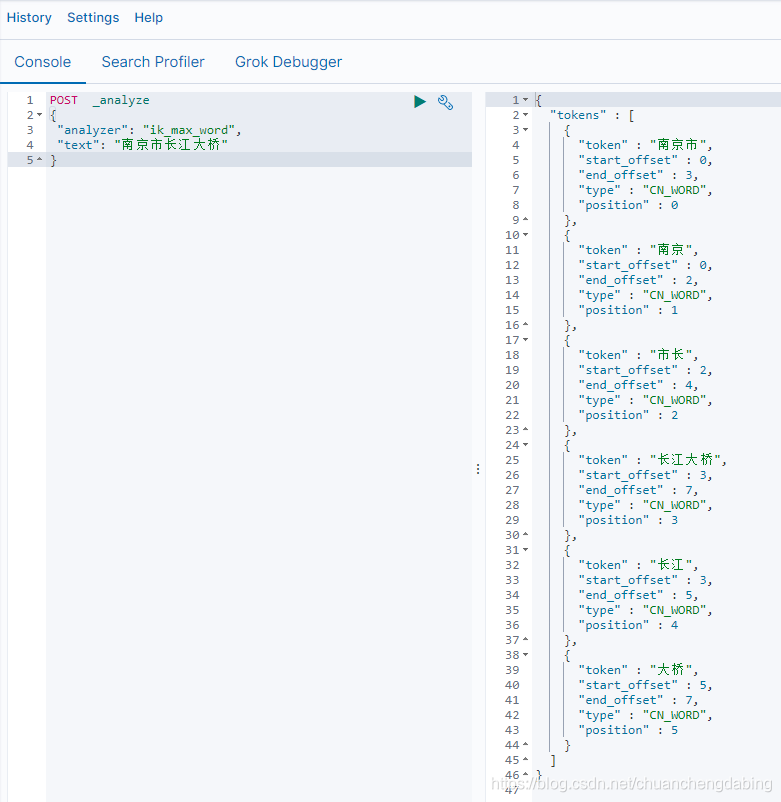Screen dimensions: 781x802
Task: Click "position" : 5 on line 43
Action: click(x=628, y=730)
